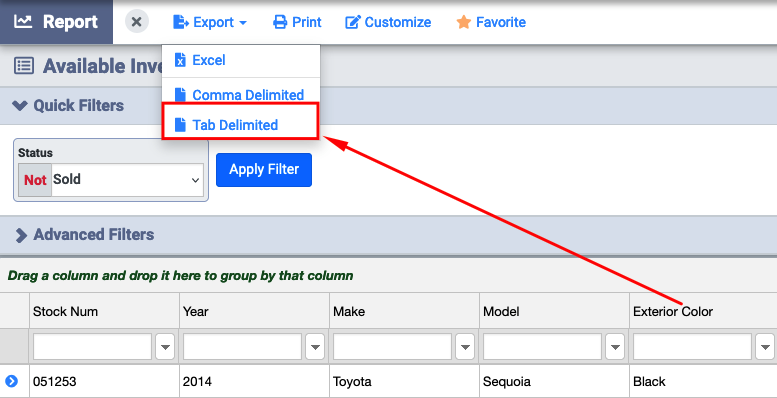Open the Export dropdown menu
Viewport: 777px width, 398px height.
point(210,22)
